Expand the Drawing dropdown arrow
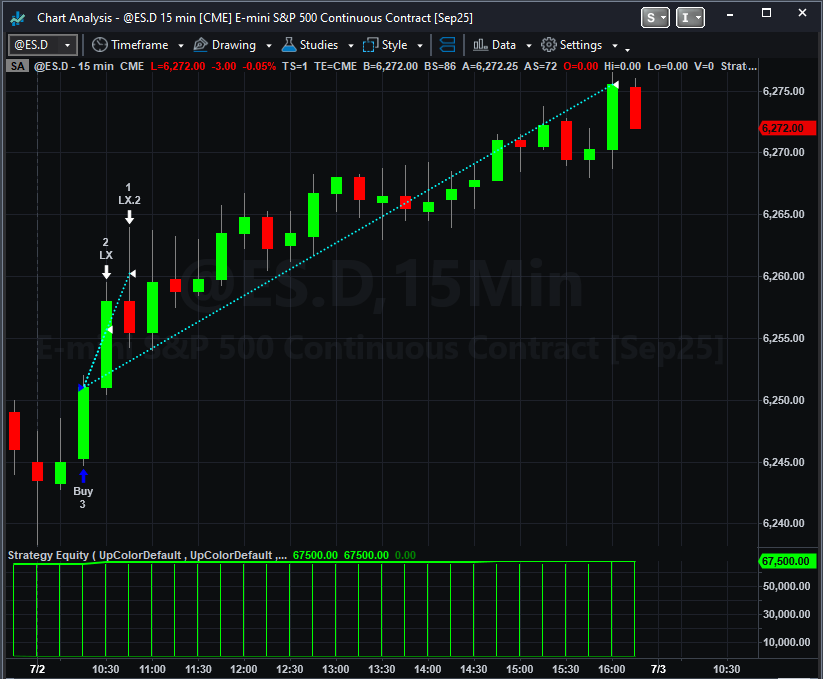Image resolution: width=823 pixels, height=679 pixels. coord(269,46)
